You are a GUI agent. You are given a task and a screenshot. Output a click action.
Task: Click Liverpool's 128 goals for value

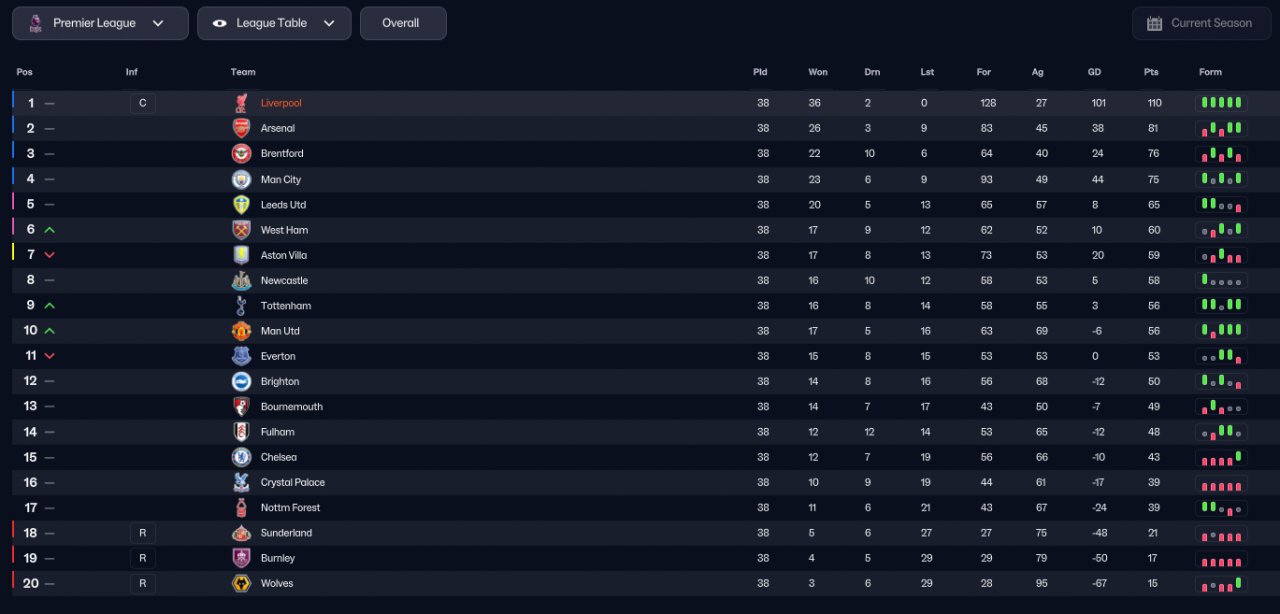[x=988, y=103]
